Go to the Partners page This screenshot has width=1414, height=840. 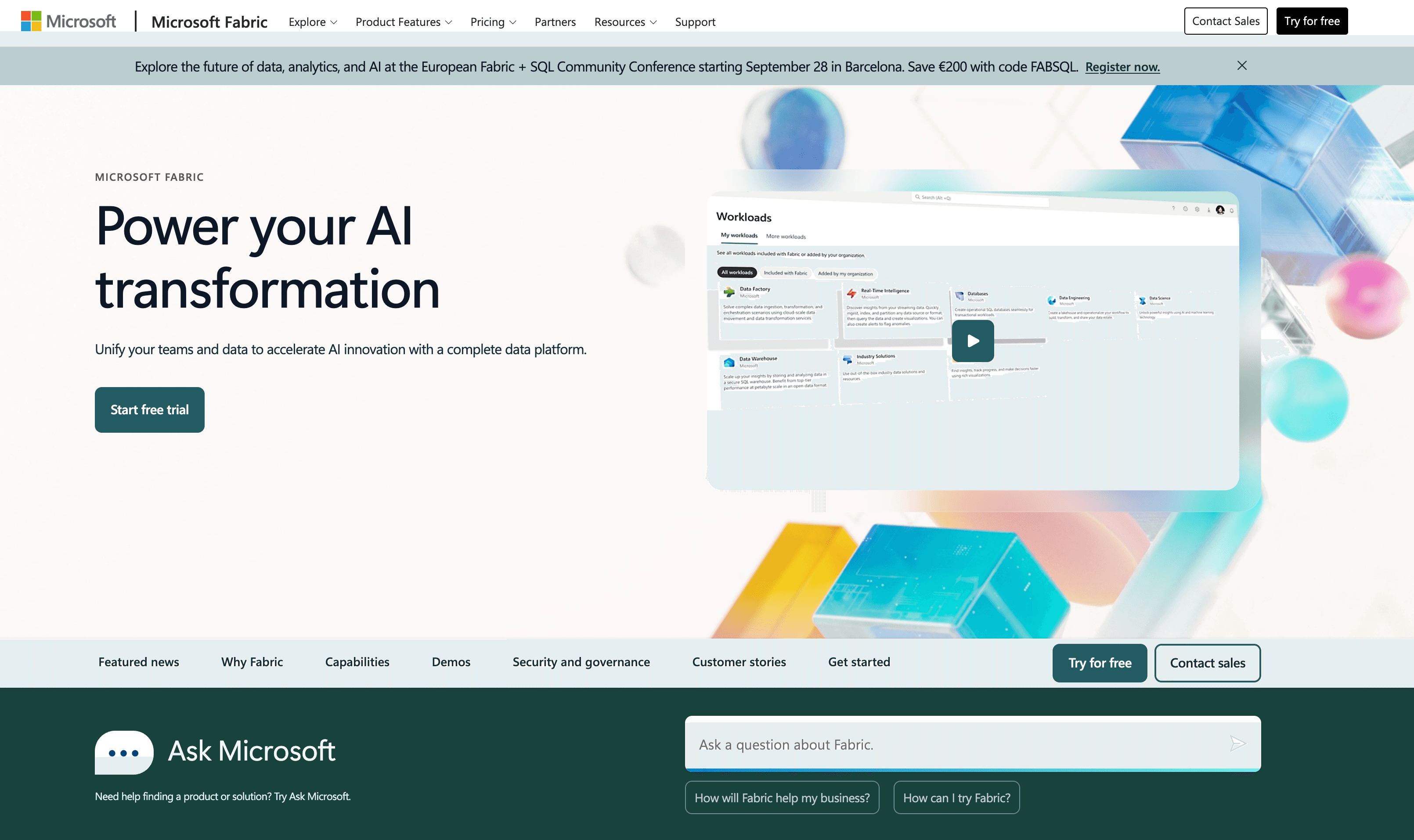pyautogui.click(x=555, y=22)
